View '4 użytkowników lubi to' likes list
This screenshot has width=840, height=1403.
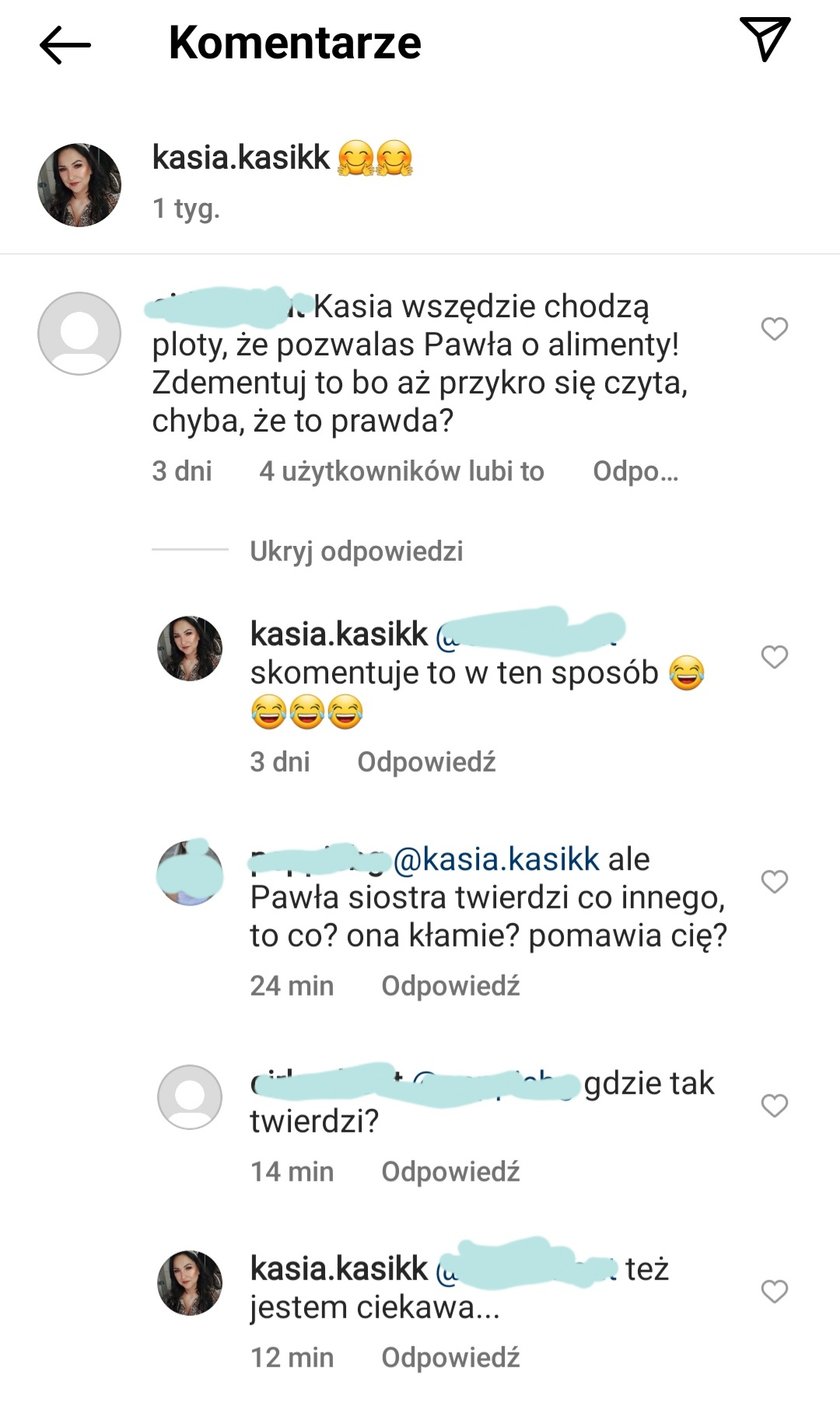coord(402,471)
